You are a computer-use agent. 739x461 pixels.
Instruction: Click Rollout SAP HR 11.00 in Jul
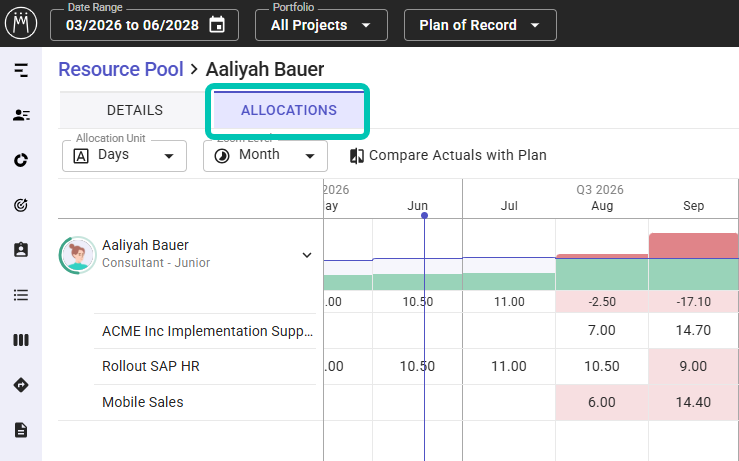coord(509,366)
